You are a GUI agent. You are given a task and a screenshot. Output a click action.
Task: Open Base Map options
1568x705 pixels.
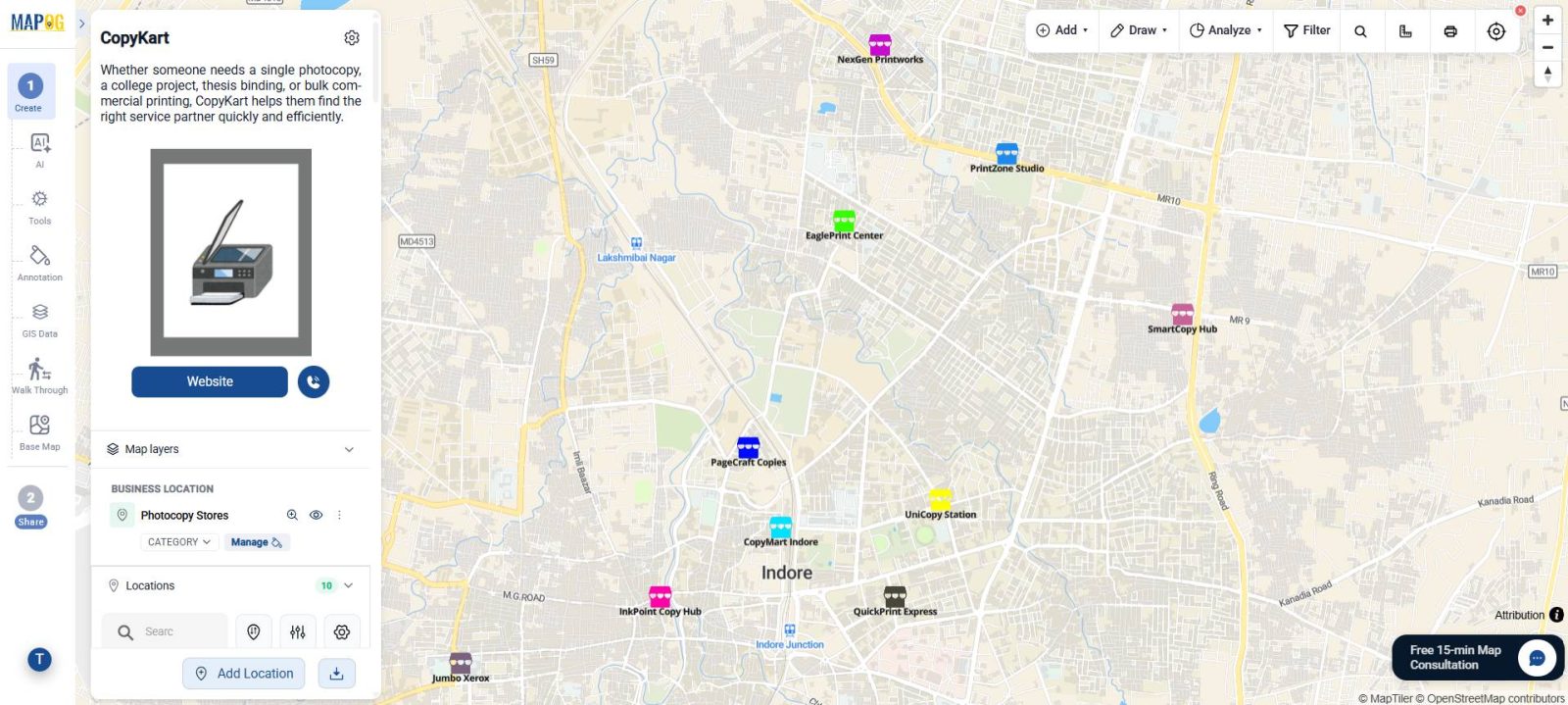tap(40, 431)
